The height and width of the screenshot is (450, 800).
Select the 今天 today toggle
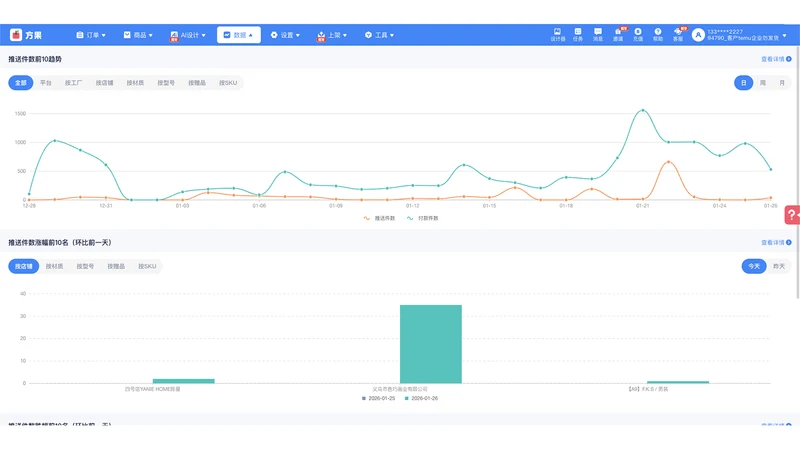[754, 266]
